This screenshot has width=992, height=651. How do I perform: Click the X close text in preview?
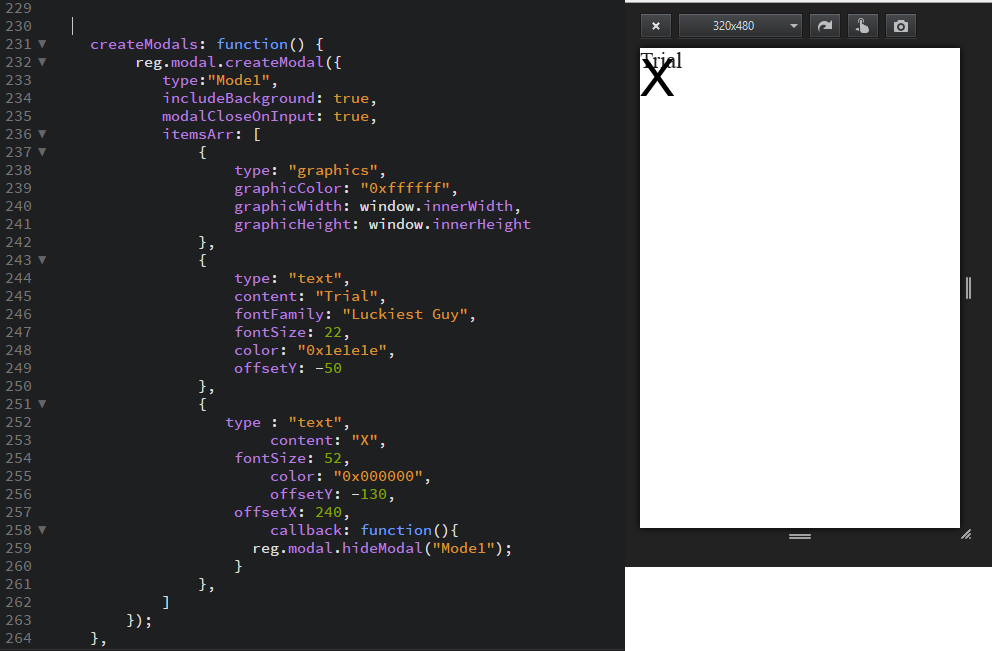point(657,80)
